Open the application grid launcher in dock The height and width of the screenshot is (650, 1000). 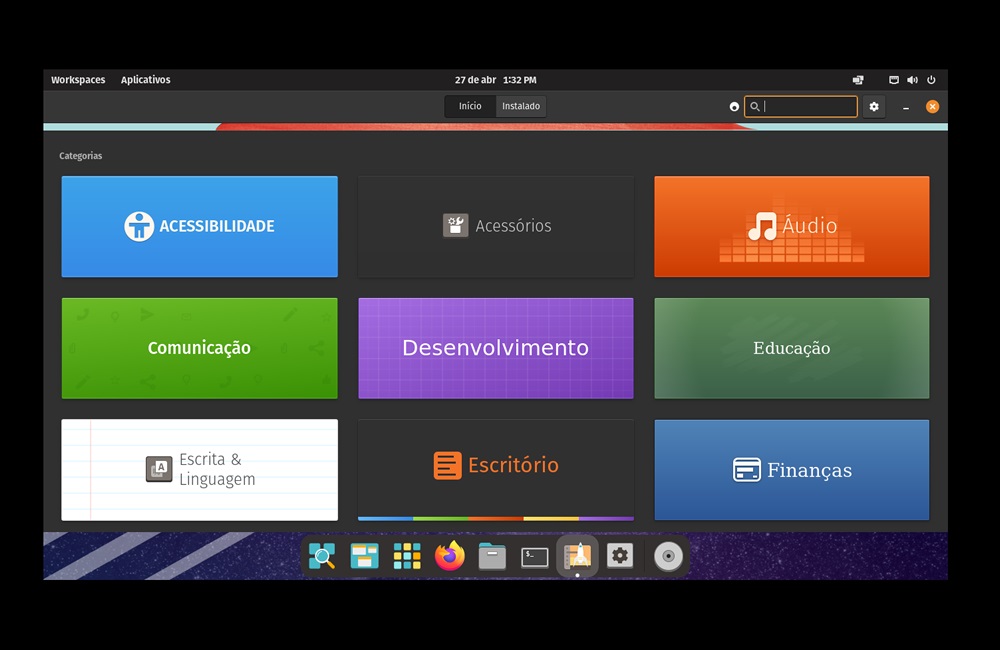[407, 557]
